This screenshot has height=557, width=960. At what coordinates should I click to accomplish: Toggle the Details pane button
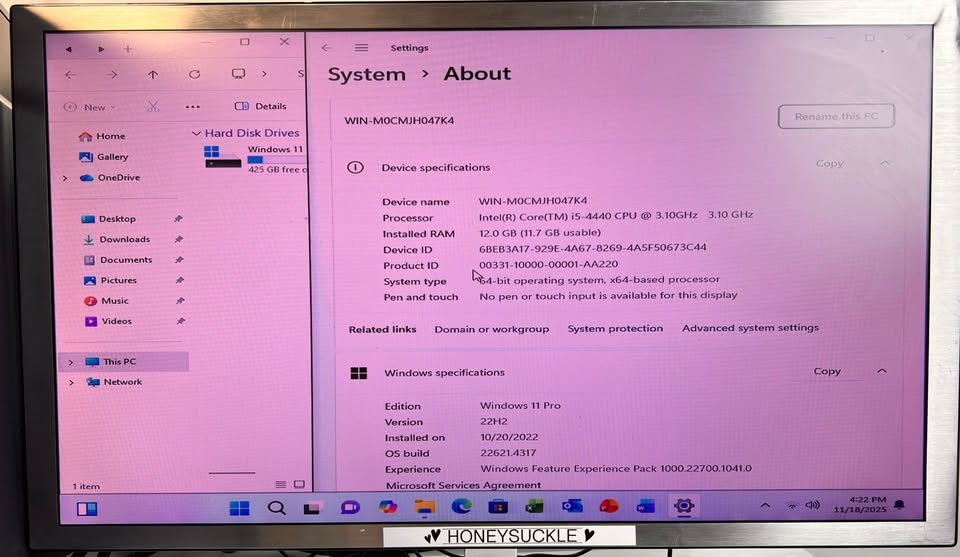click(x=261, y=106)
